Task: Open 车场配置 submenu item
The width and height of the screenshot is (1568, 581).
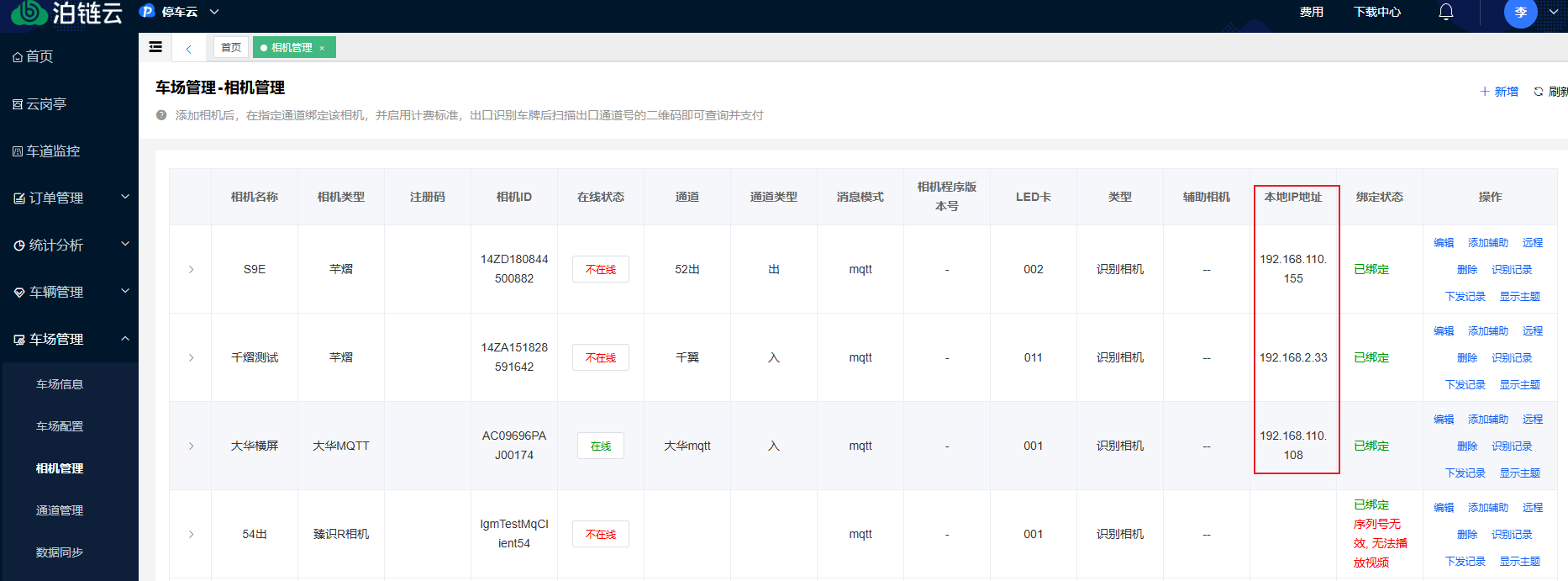Action: 60,426
